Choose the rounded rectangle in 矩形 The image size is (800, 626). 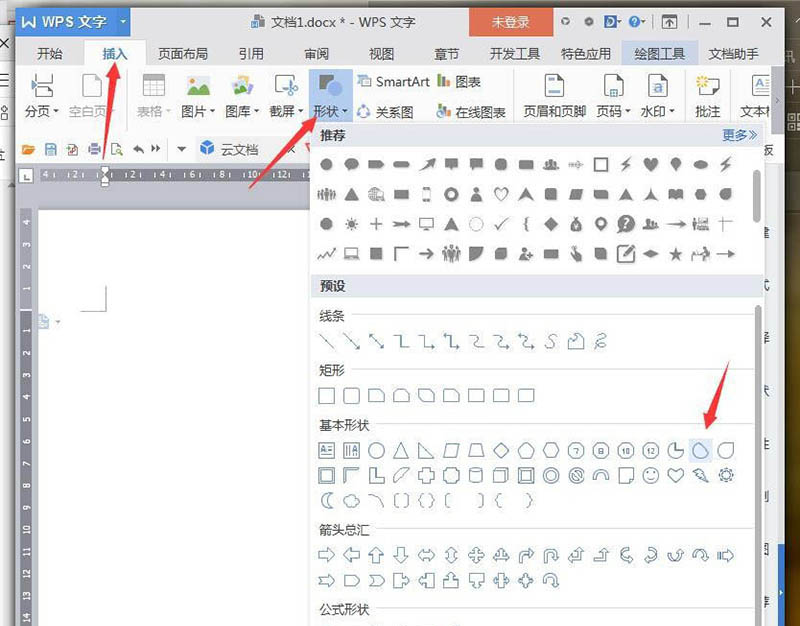coord(352,395)
